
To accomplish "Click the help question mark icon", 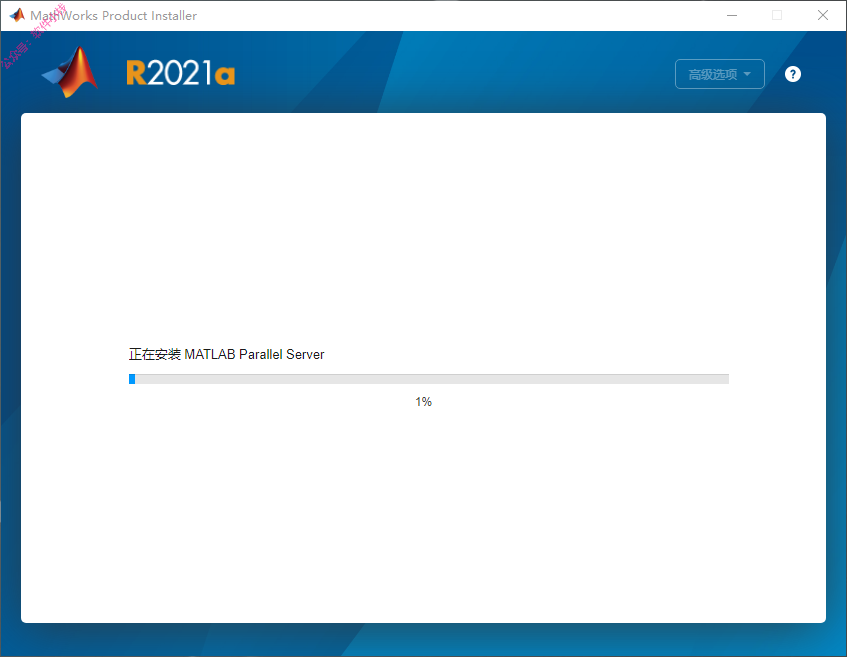I will [792, 74].
